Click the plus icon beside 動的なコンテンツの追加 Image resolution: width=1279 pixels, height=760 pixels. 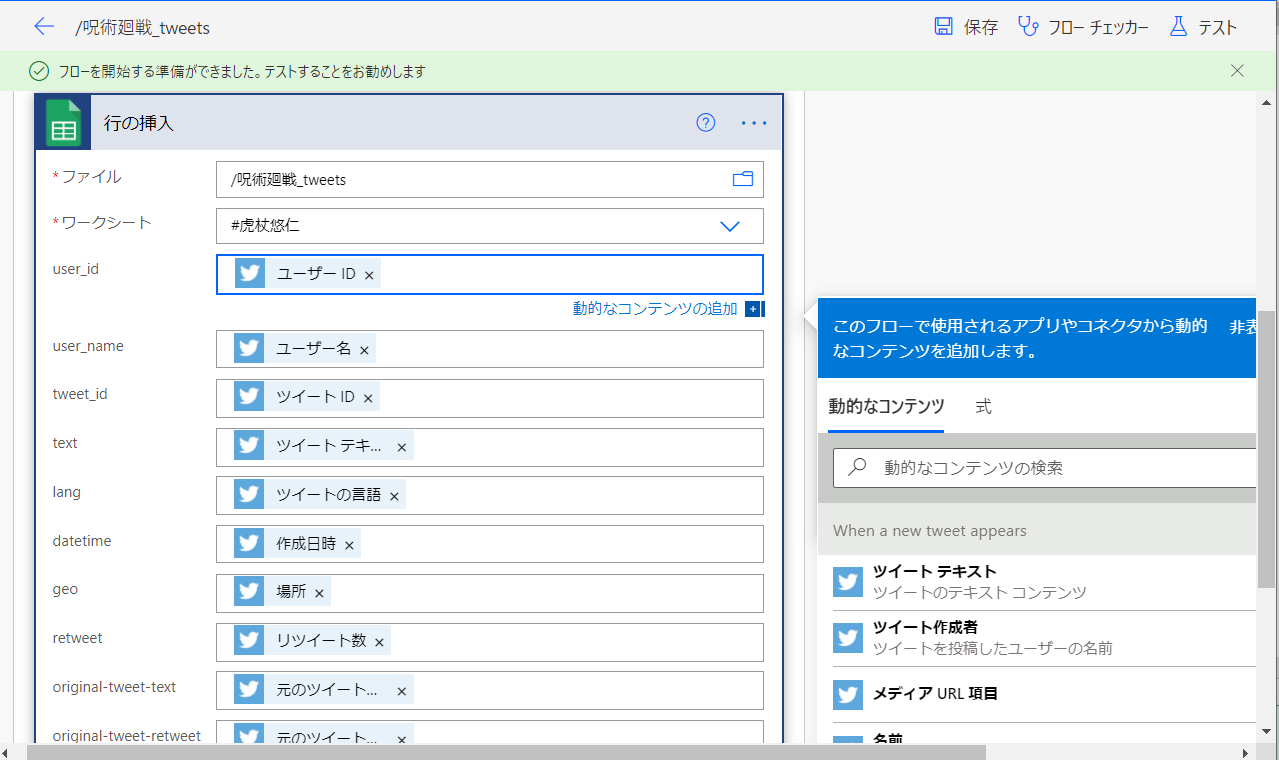[754, 309]
